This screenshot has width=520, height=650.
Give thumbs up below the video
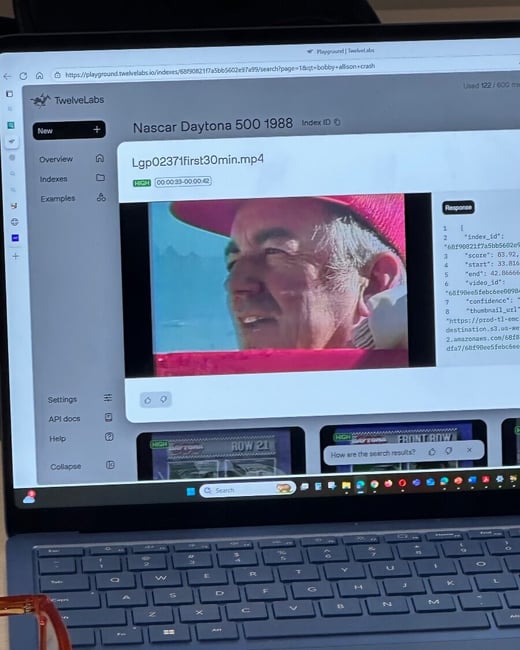(148, 400)
